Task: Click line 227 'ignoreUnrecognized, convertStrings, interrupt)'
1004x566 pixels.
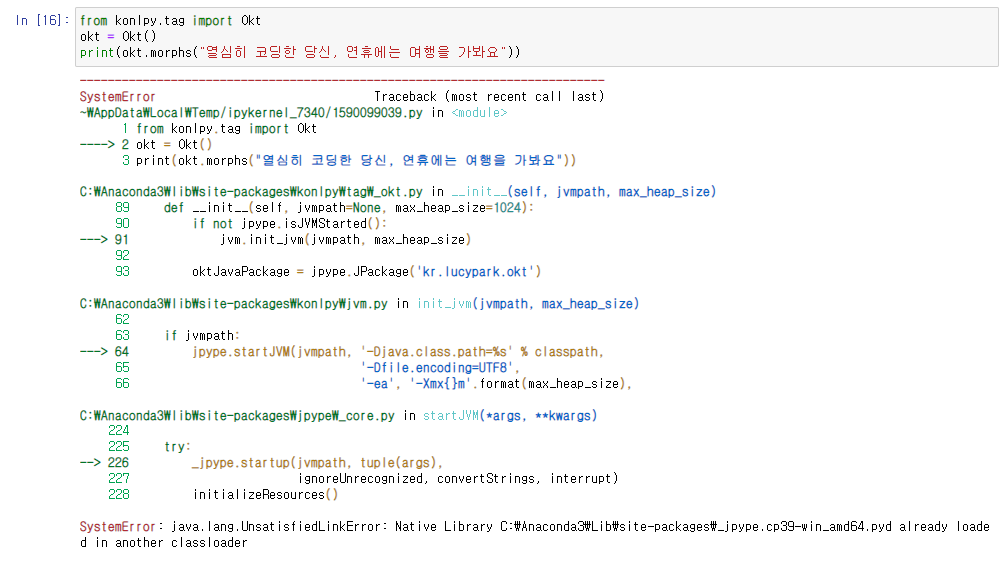Action: pos(458,479)
